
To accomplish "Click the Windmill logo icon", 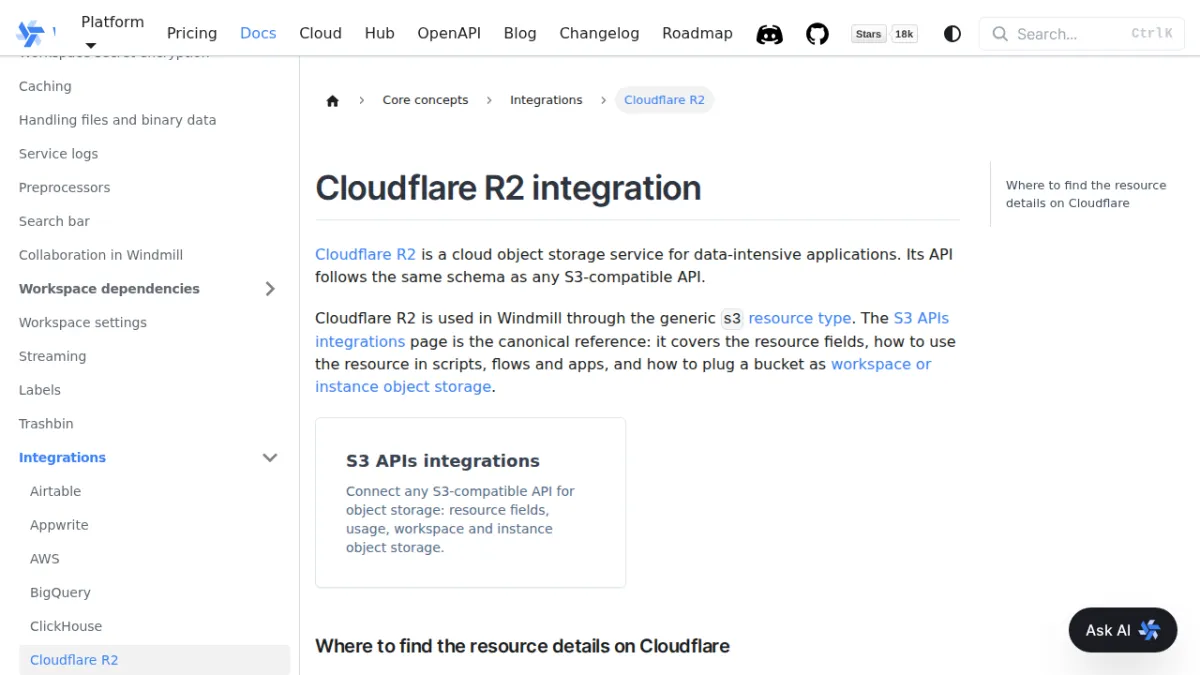I will pyautogui.click(x=30, y=33).
